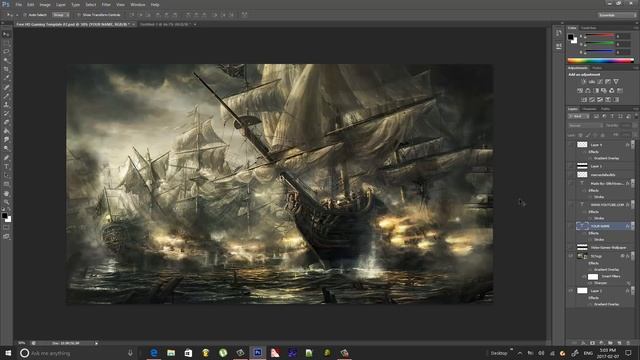
Task: Select the History Brush tool
Action: 6,113
